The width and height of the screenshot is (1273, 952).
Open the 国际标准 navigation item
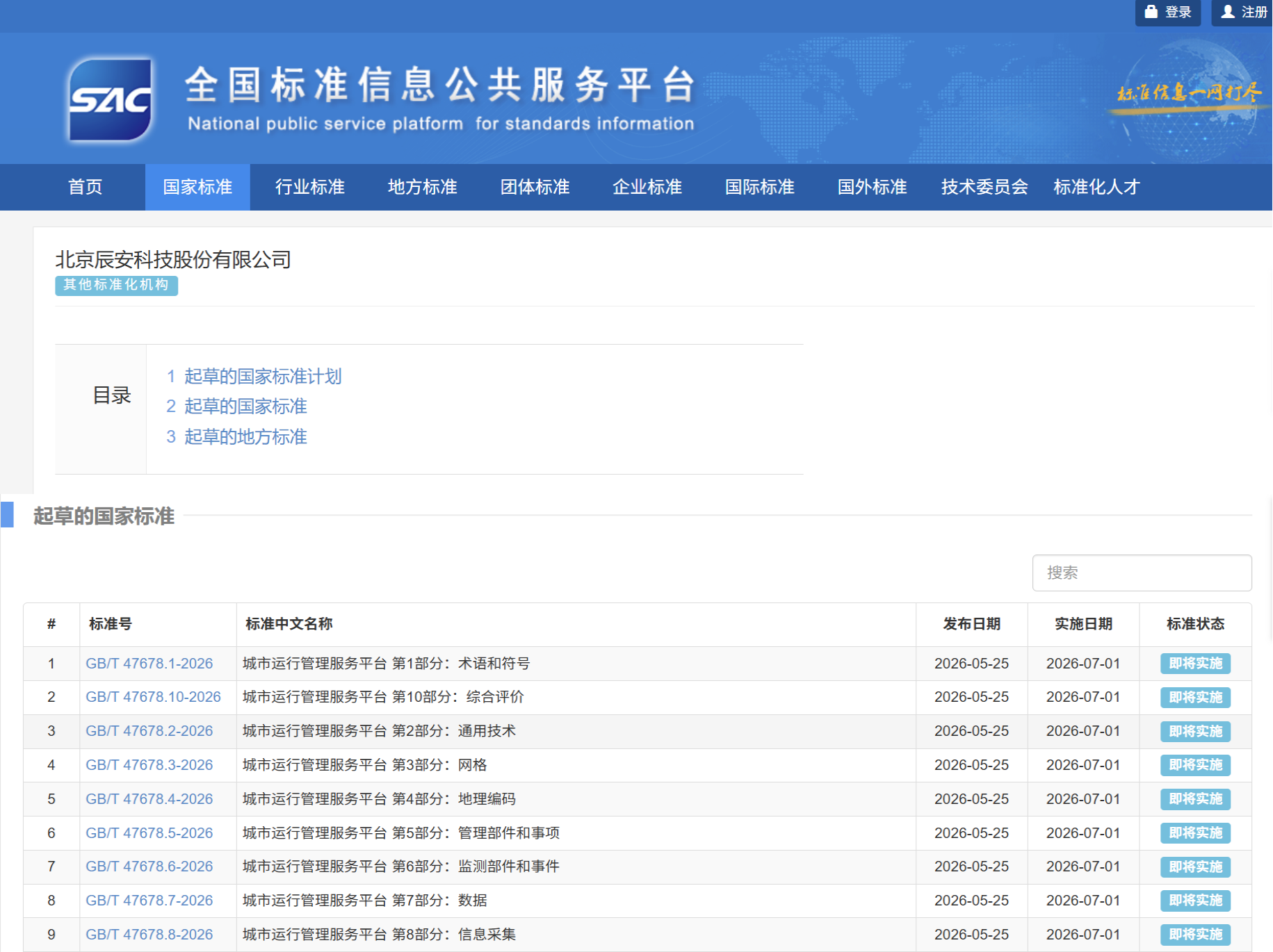(x=759, y=187)
